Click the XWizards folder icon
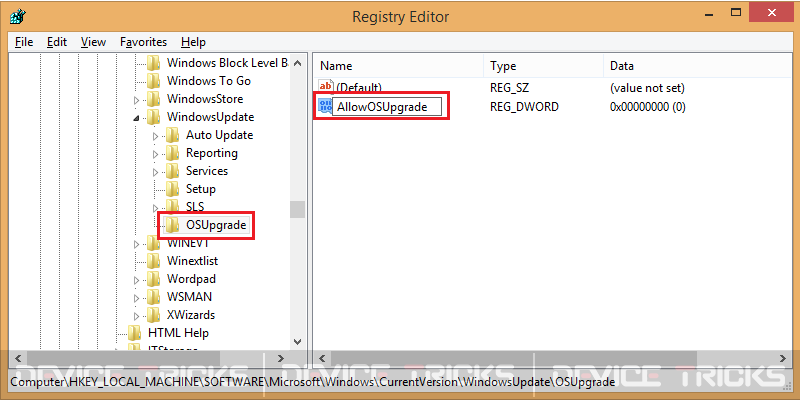This screenshot has height=400, width=800. (x=153, y=315)
